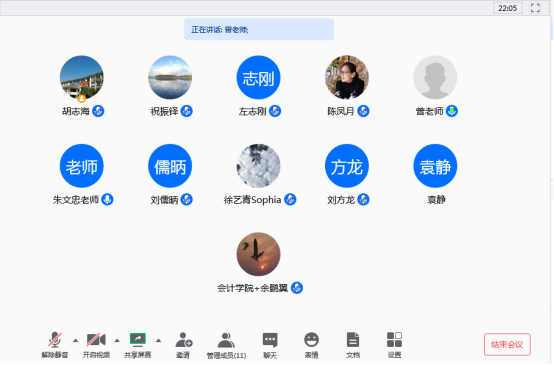The width and height of the screenshot is (554, 365).
Task: Open the documents icon
Action: [353, 340]
